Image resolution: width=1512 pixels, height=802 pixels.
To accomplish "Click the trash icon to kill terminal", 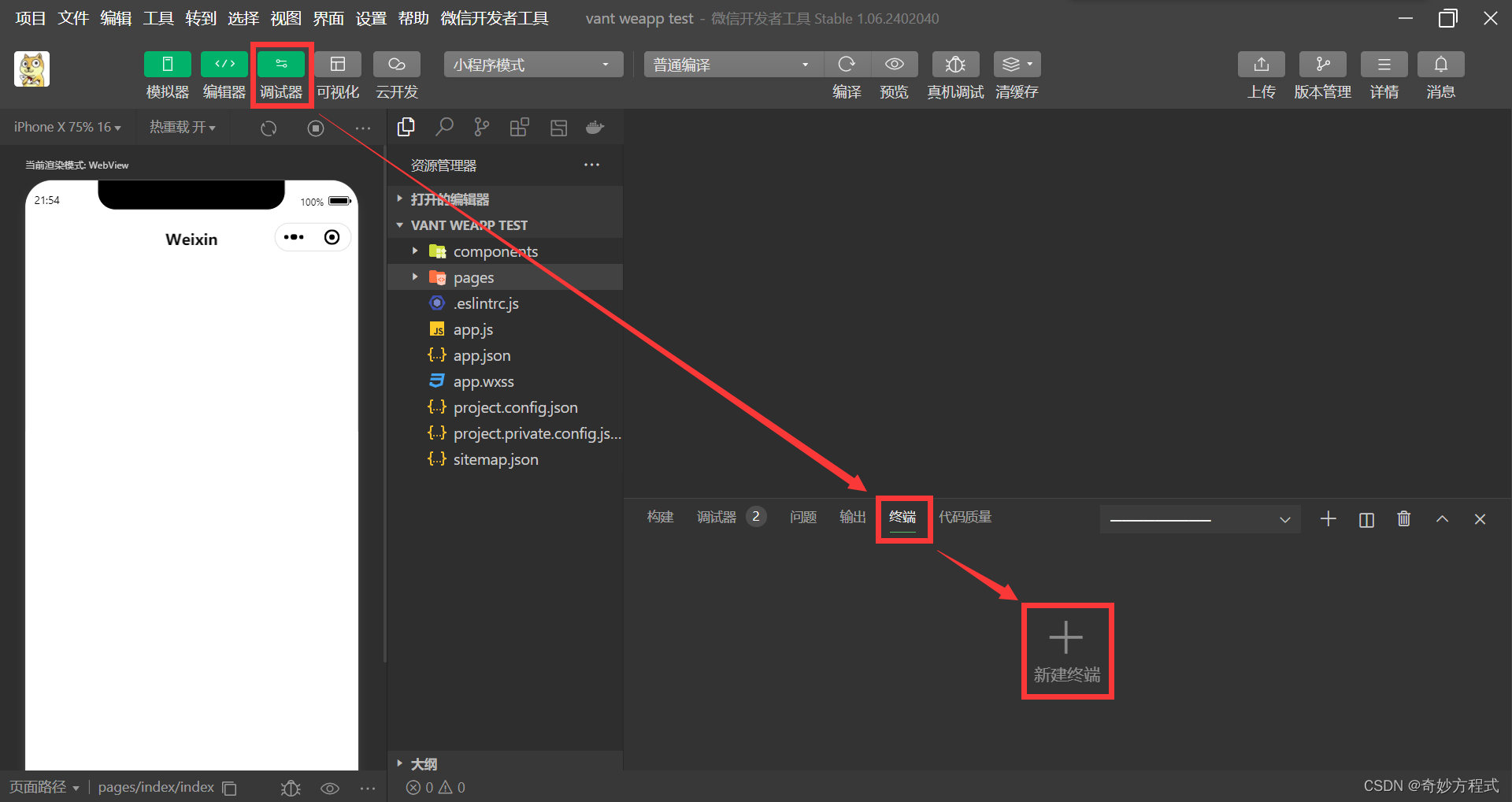I will click(x=1404, y=518).
